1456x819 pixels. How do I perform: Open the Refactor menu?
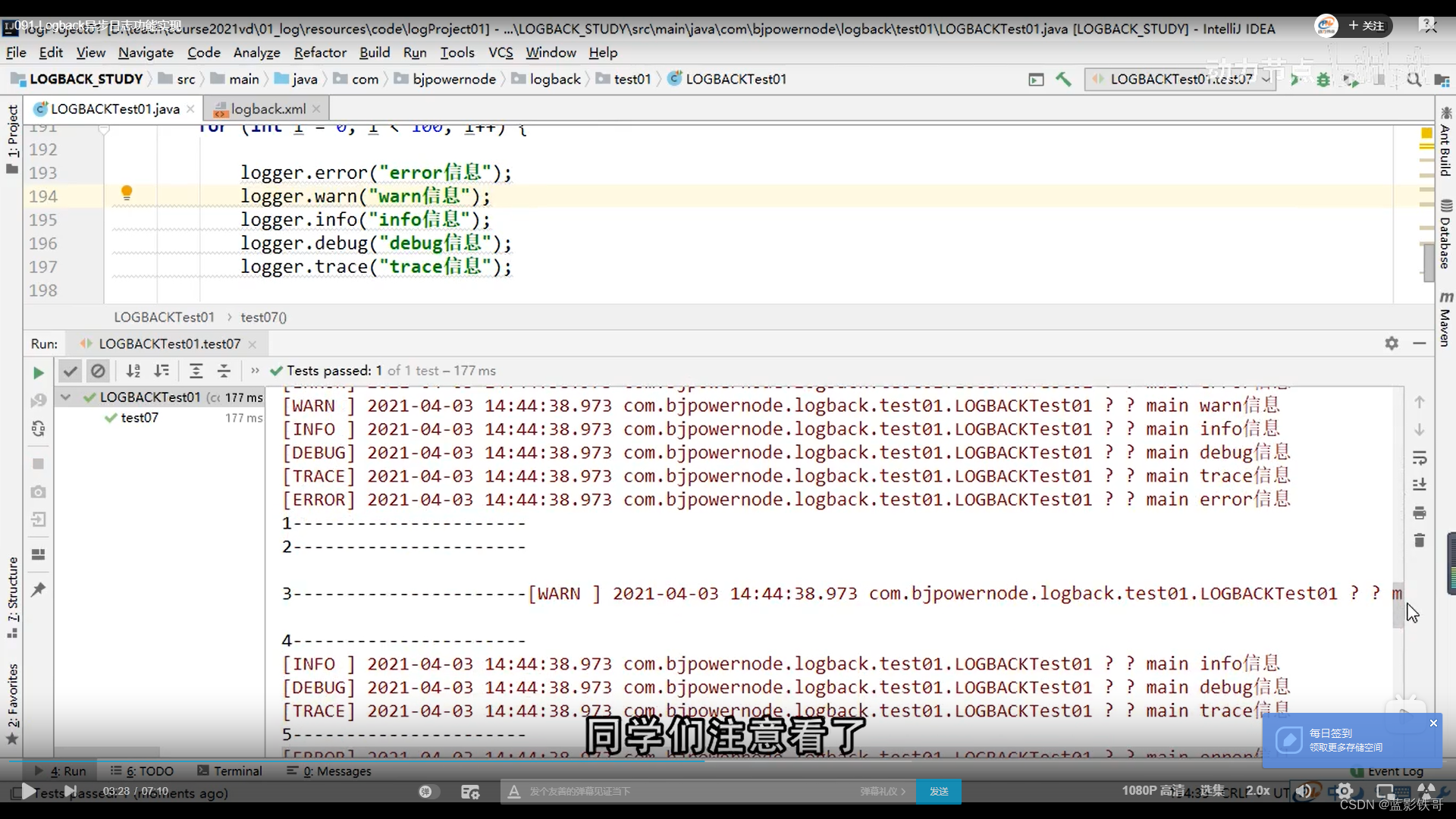point(320,52)
